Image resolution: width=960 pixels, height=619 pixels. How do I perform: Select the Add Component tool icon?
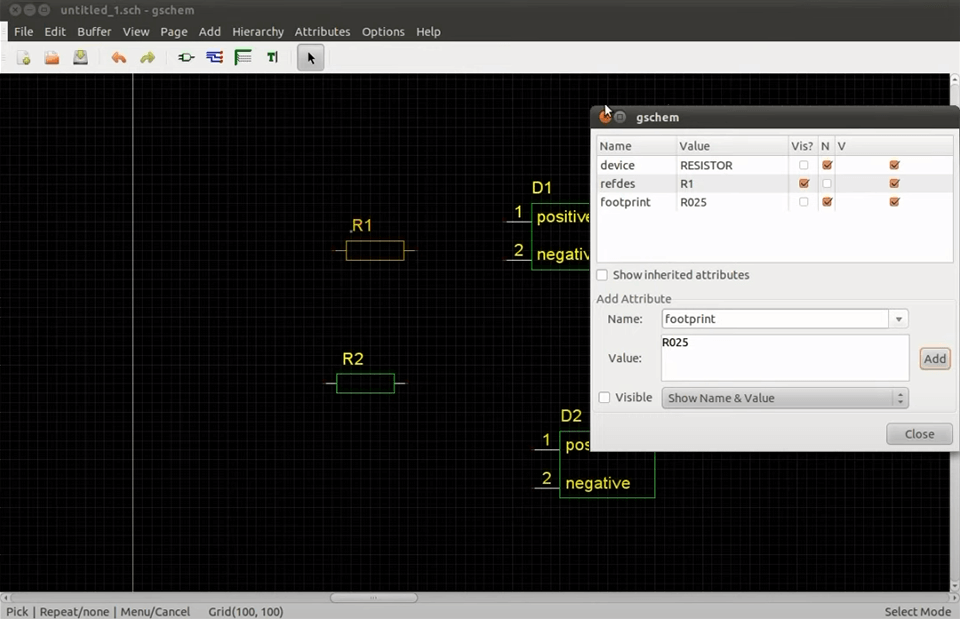186,58
